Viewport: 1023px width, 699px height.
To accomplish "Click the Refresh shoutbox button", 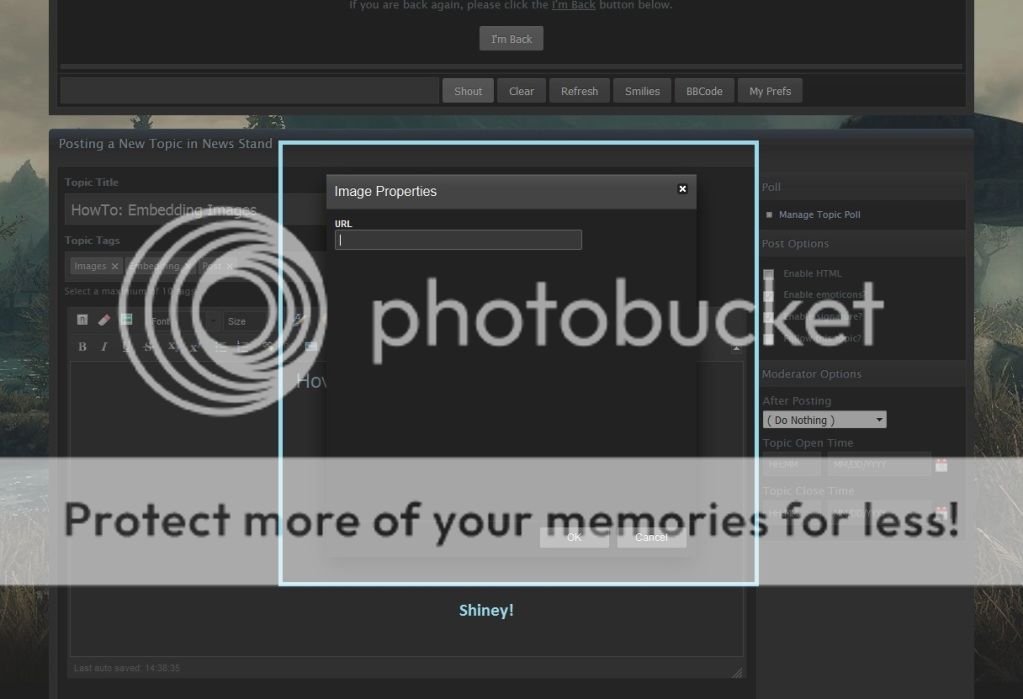I will (x=579, y=91).
